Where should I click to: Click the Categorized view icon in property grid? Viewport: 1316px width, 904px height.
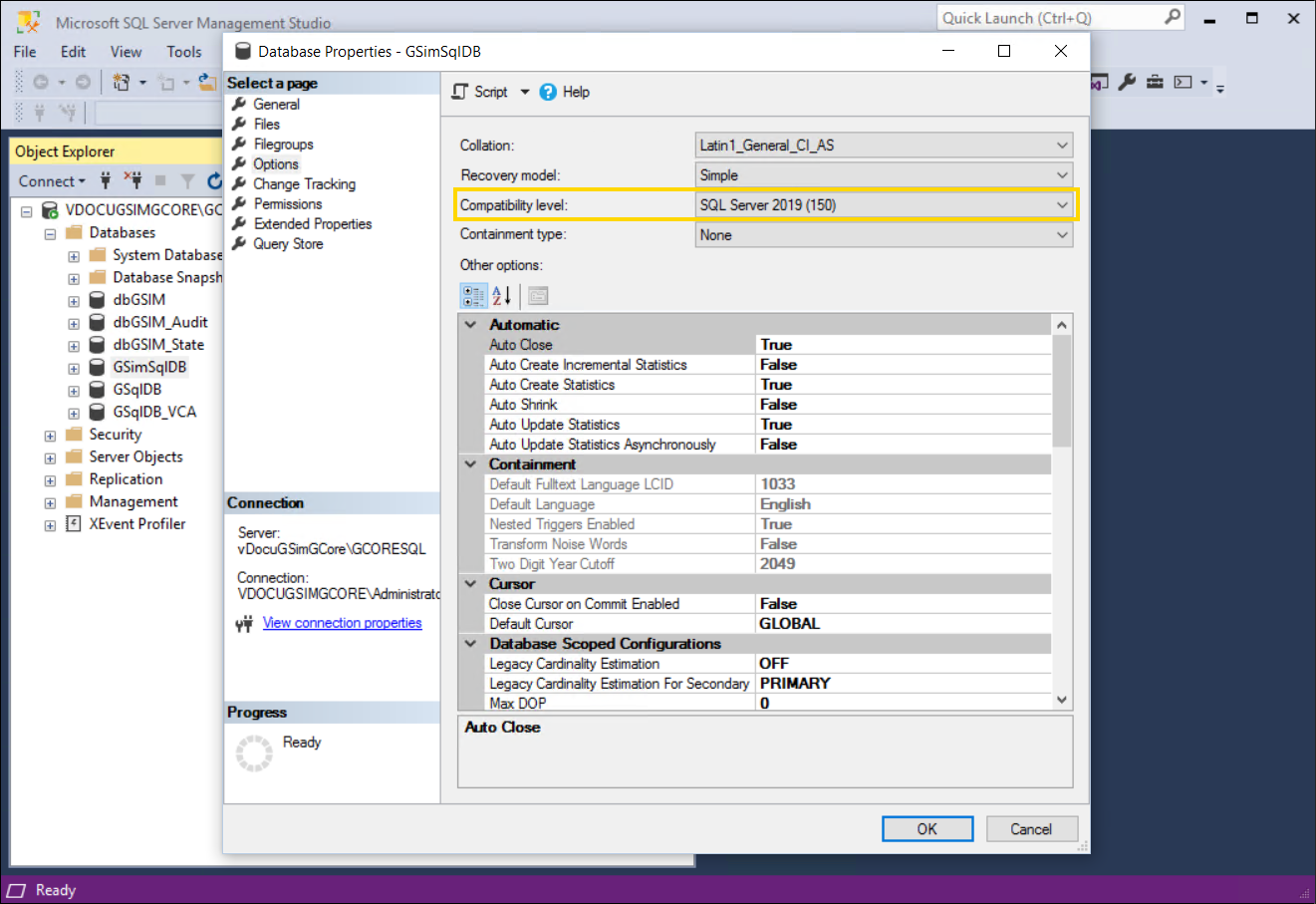(473, 296)
